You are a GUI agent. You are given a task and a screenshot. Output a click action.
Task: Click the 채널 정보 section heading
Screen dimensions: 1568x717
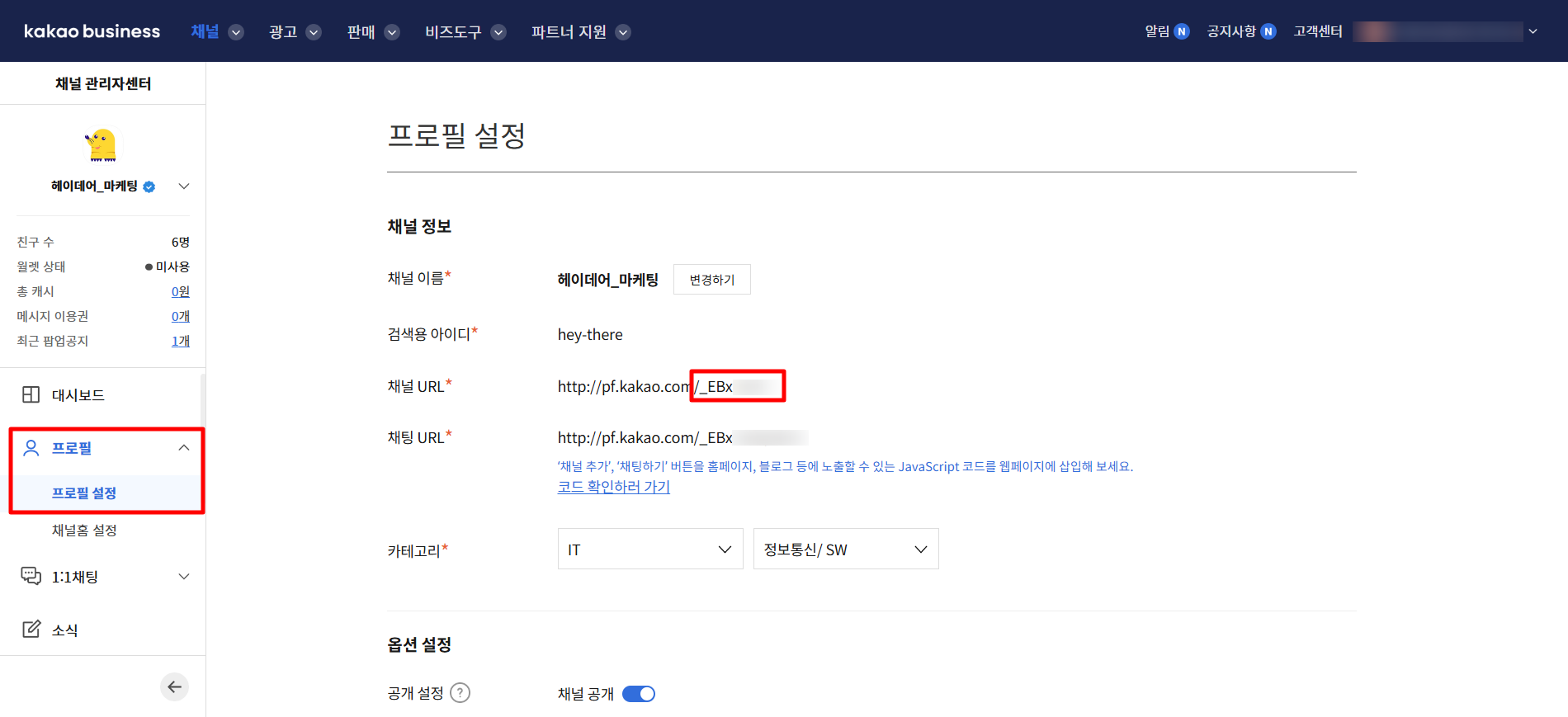pos(419,227)
